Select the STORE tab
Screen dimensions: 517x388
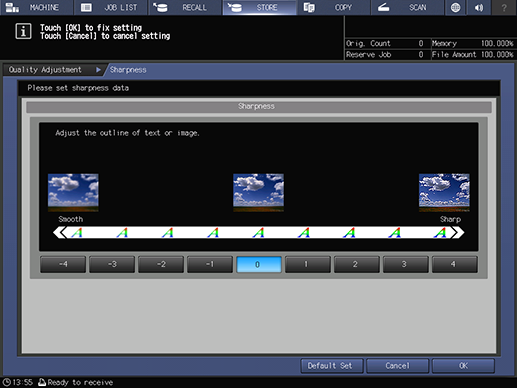point(259,7)
